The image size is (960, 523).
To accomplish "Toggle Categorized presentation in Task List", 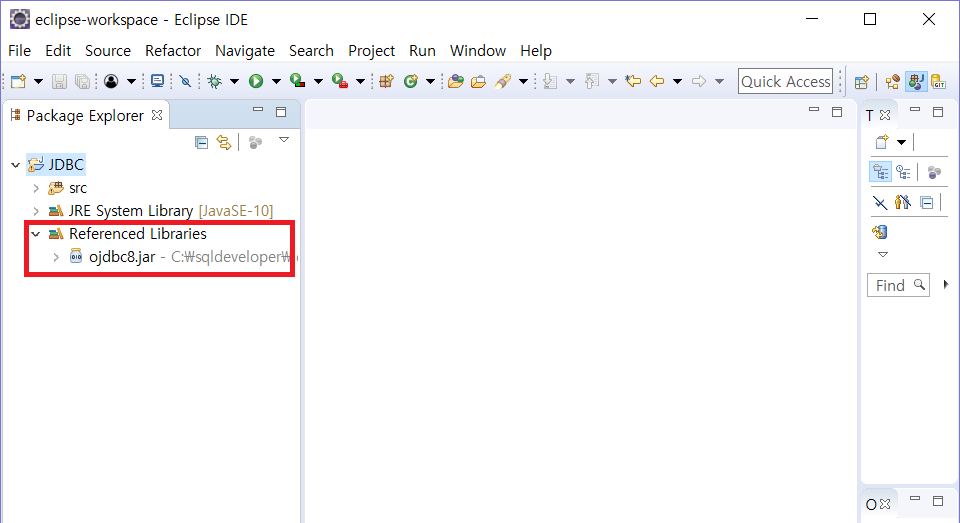I will (880, 172).
